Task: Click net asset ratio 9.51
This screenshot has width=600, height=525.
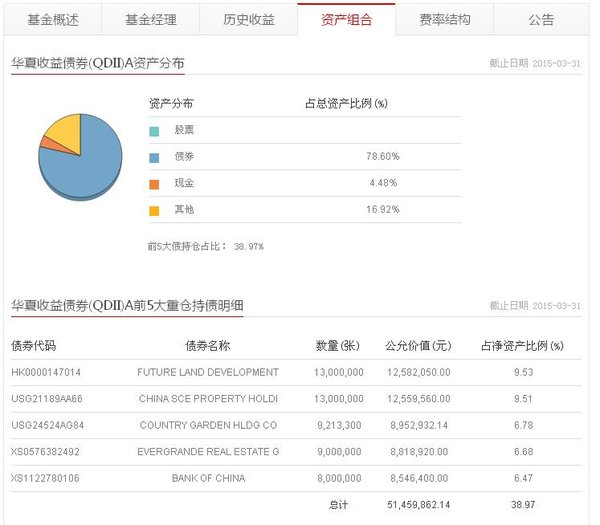Action: 523,399
